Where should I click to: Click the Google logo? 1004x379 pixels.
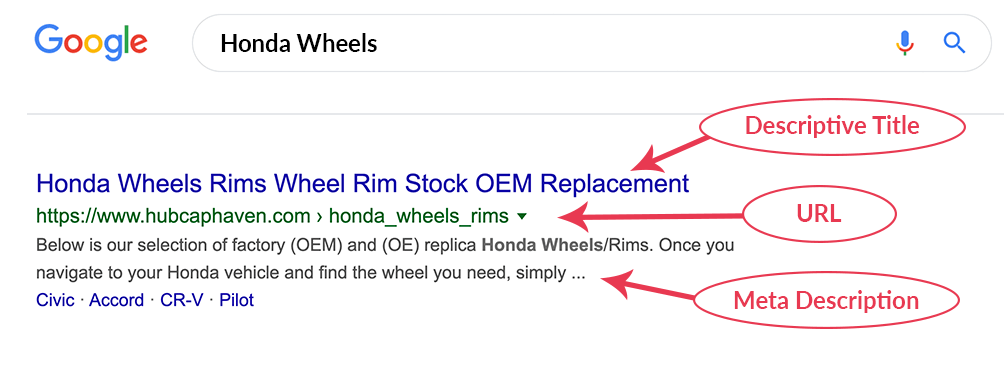point(91,42)
